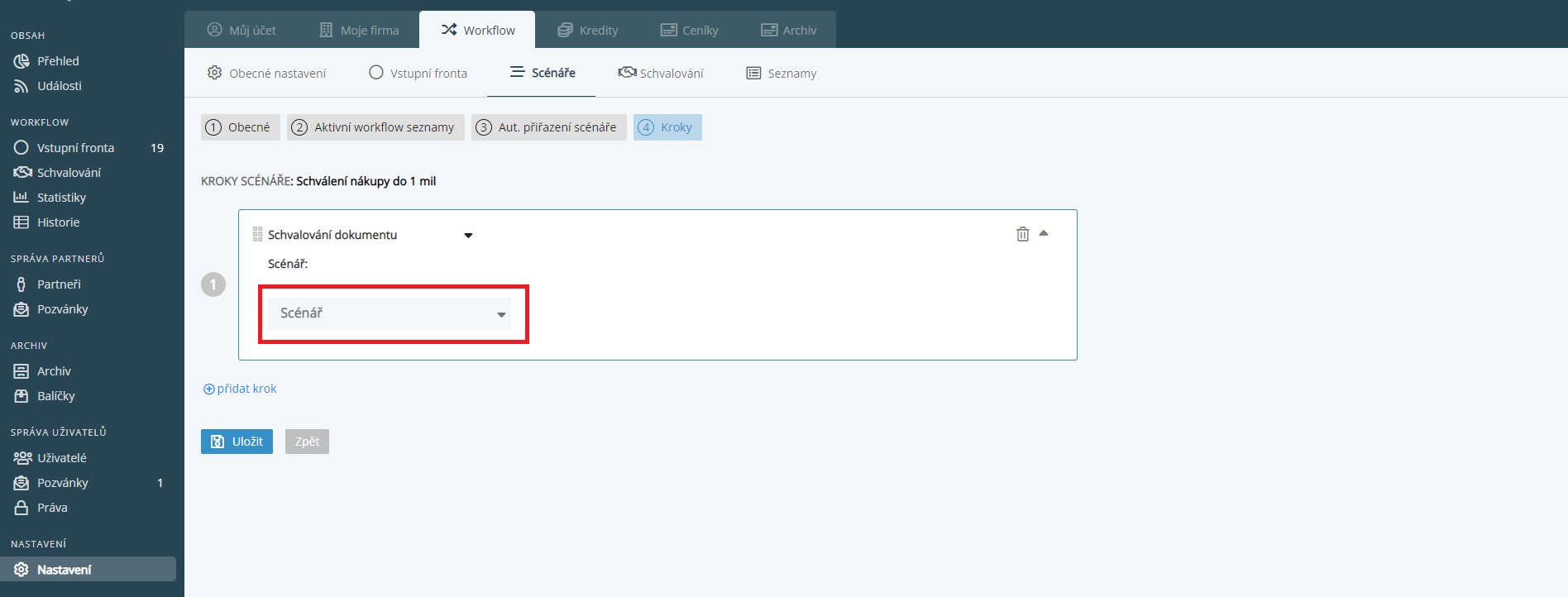
Task: Click the drag handle beside Schvalování dokumentu
Action: pos(257,235)
